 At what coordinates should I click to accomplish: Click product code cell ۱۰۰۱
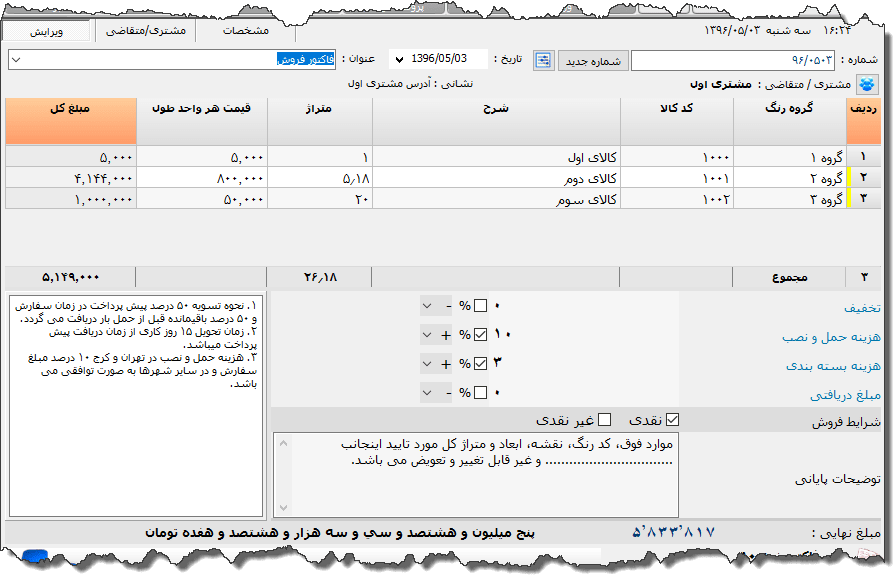pos(677,178)
